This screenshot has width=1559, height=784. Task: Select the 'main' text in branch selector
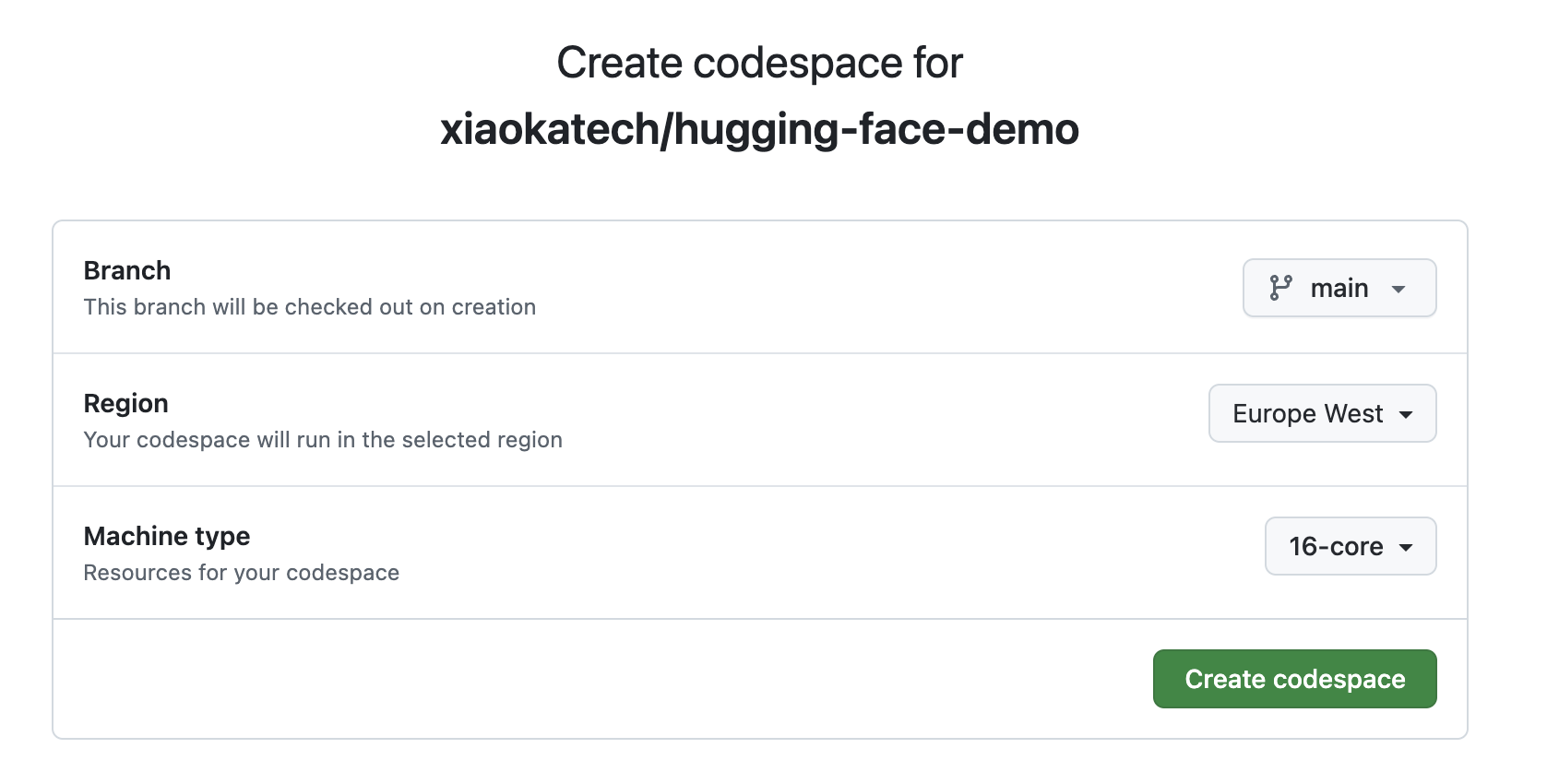pos(1339,288)
